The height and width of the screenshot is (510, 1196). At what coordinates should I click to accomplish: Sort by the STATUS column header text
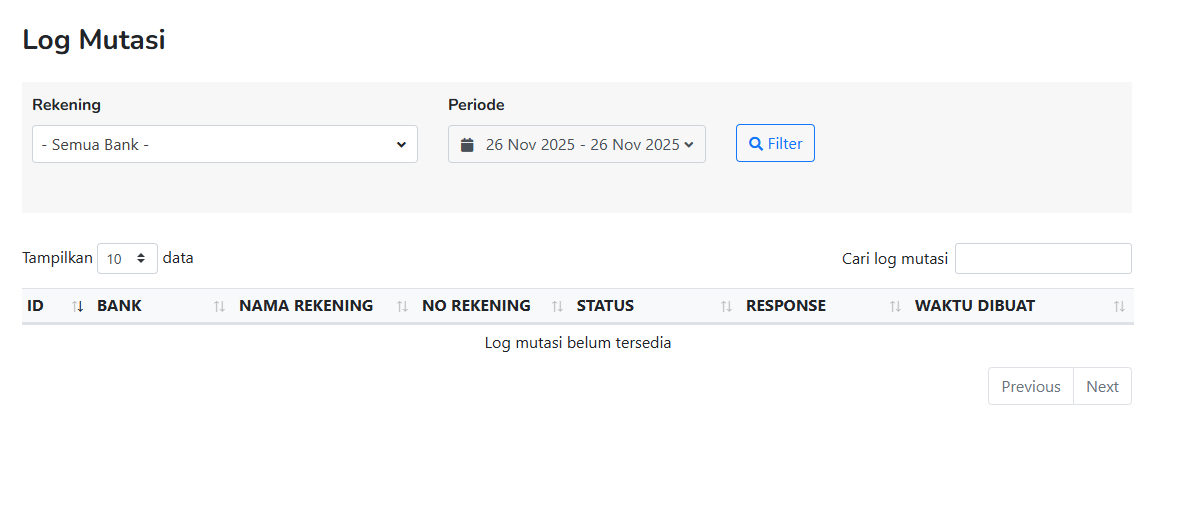coord(605,306)
